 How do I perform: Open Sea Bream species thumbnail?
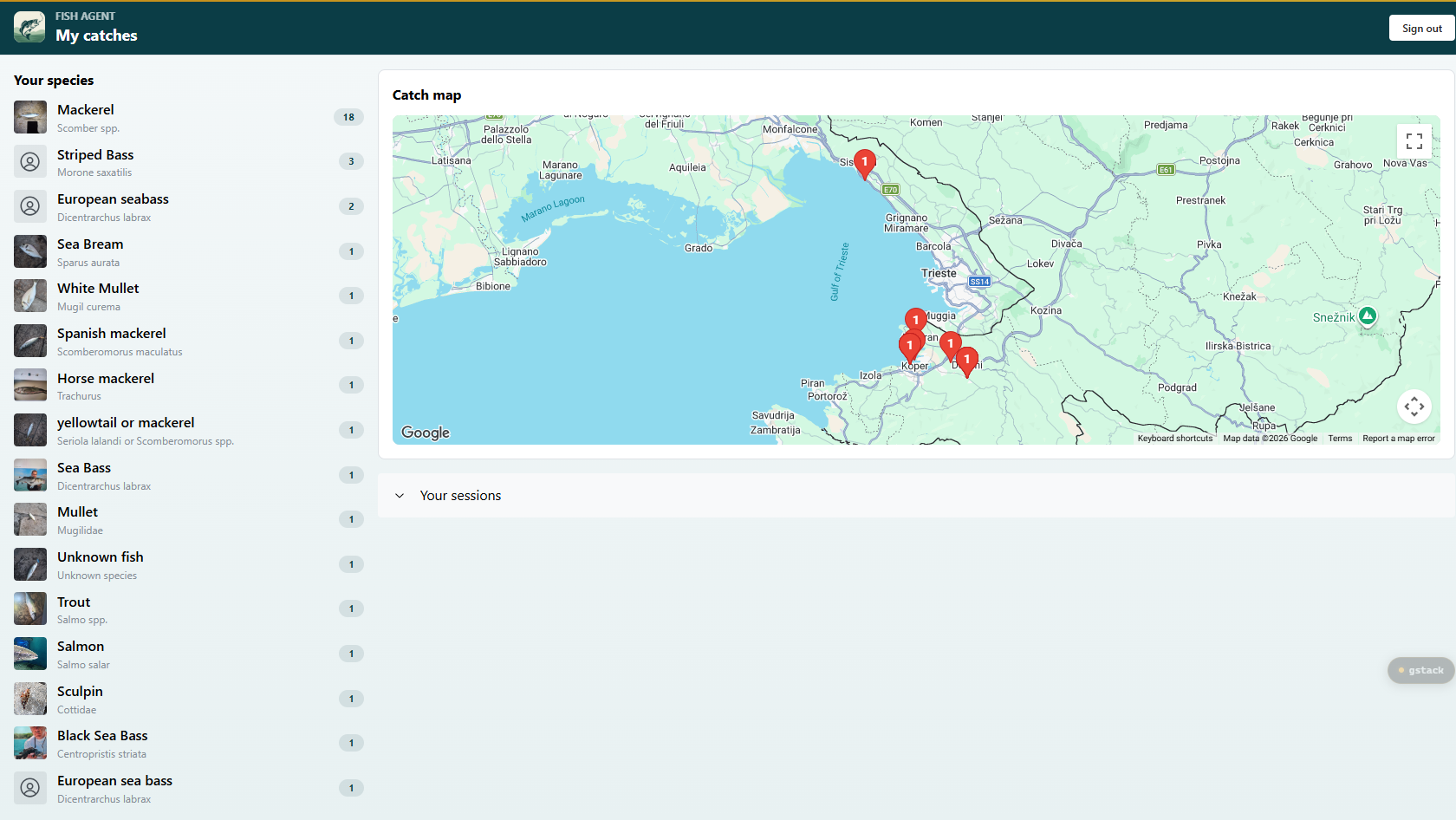pyautogui.click(x=30, y=251)
